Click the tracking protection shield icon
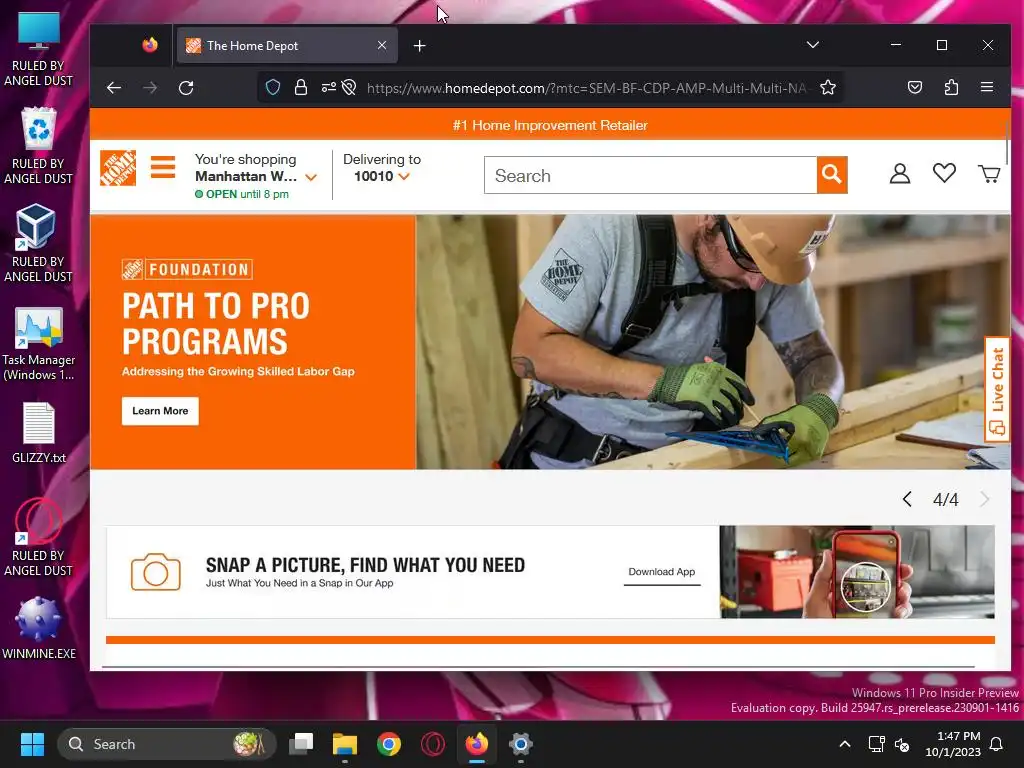The height and width of the screenshot is (768, 1024). [273, 87]
